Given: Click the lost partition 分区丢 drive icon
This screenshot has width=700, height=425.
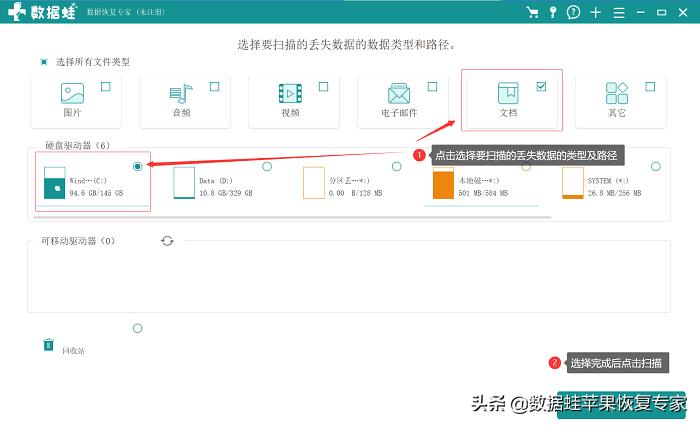Looking at the screenshot, I should (313, 183).
